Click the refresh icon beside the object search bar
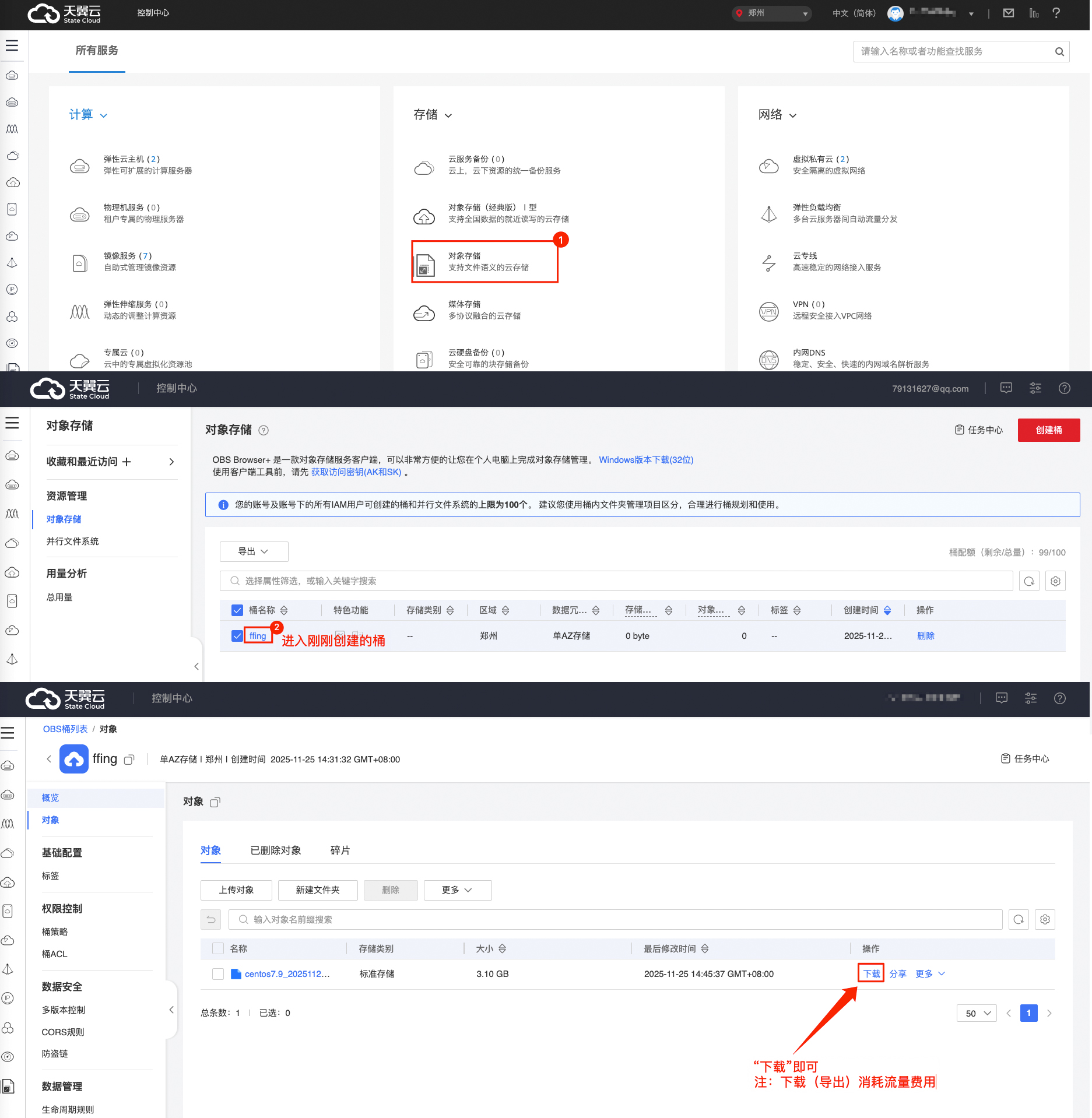The height and width of the screenshot is (1118, 1092). pyautogui.click(x=1019, y=920)
